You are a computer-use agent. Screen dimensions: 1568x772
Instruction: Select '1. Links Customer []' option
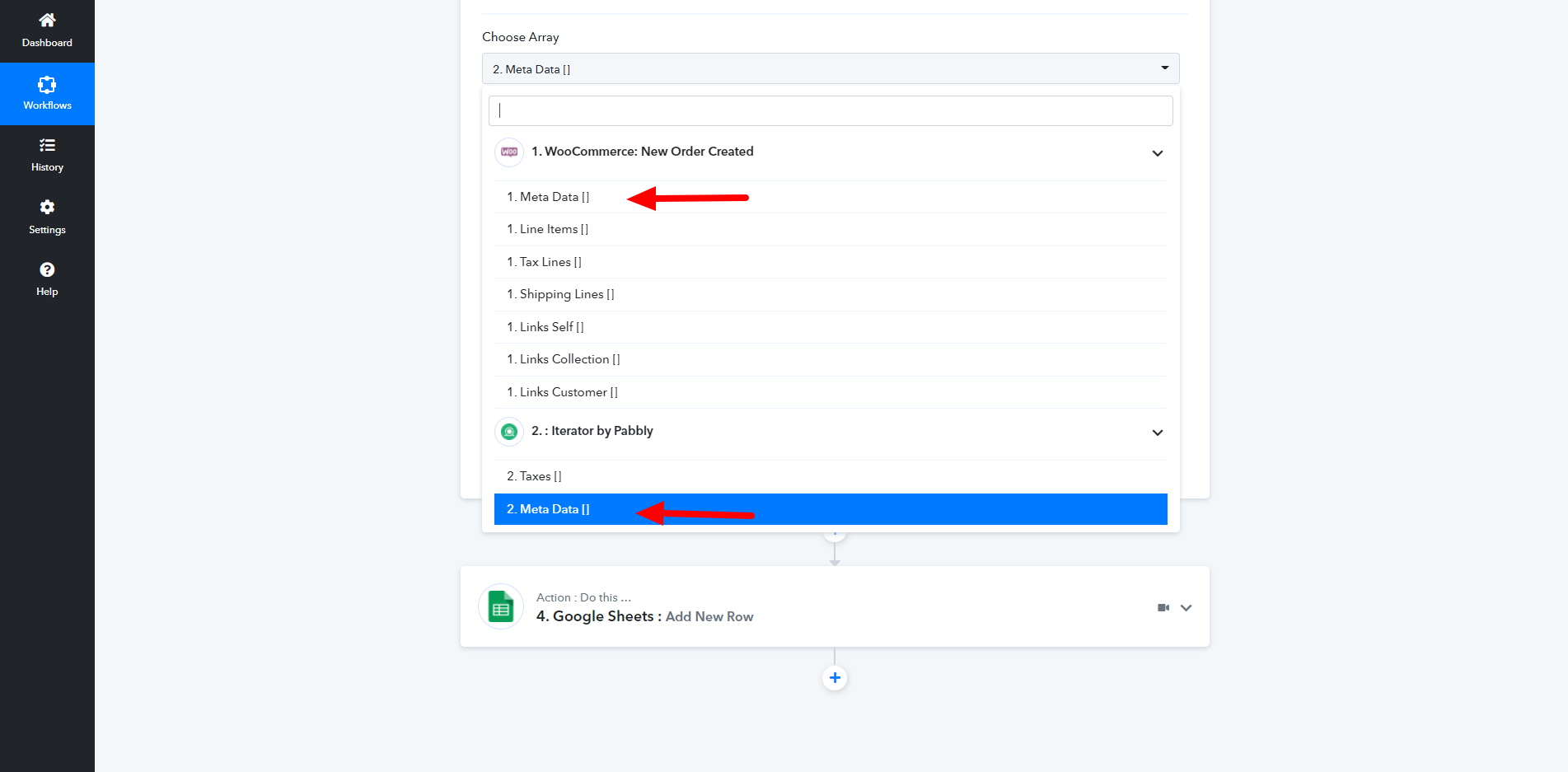tap(831, 392)
